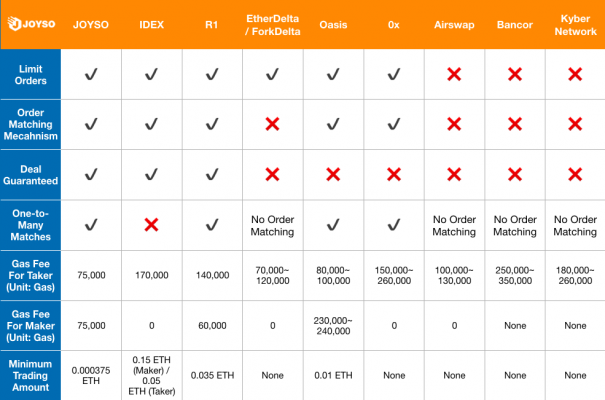Click the red X for Airswap Limit Orders
Image resolution: width=605 pixels, height=400 pixels.
(454, 74)
